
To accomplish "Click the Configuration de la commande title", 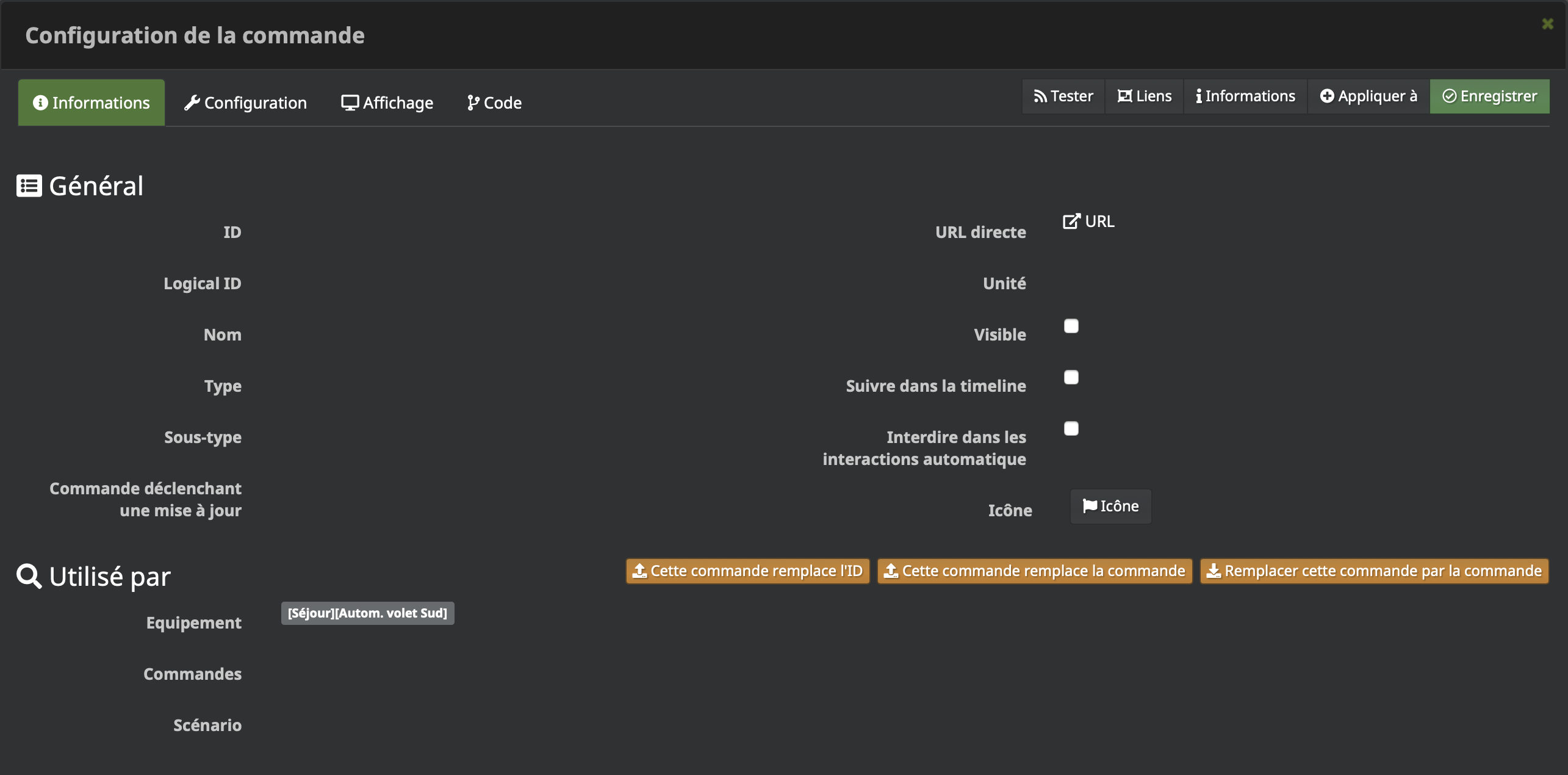I will coord(195,35).
